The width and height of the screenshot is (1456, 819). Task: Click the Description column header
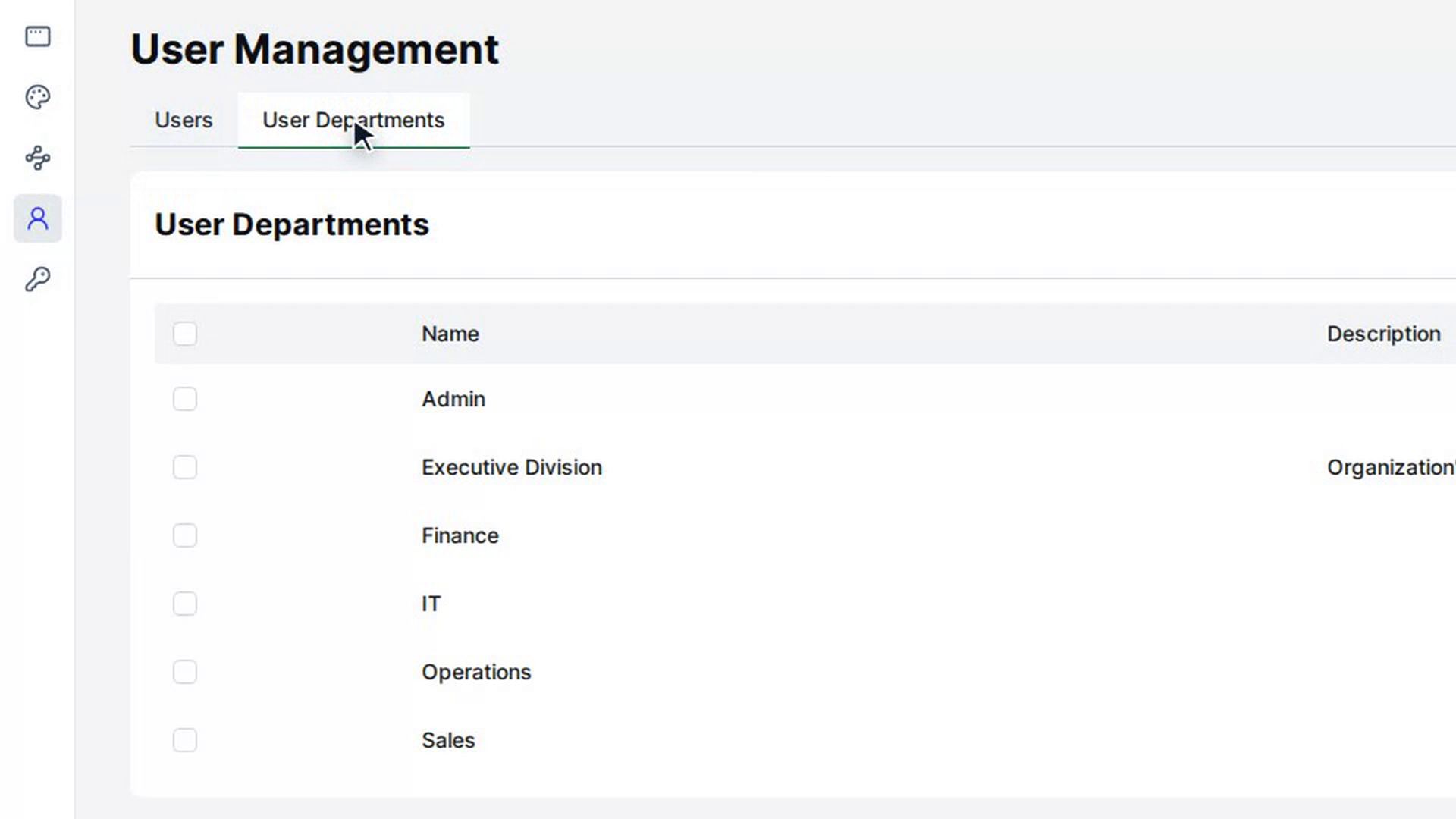1383,334
